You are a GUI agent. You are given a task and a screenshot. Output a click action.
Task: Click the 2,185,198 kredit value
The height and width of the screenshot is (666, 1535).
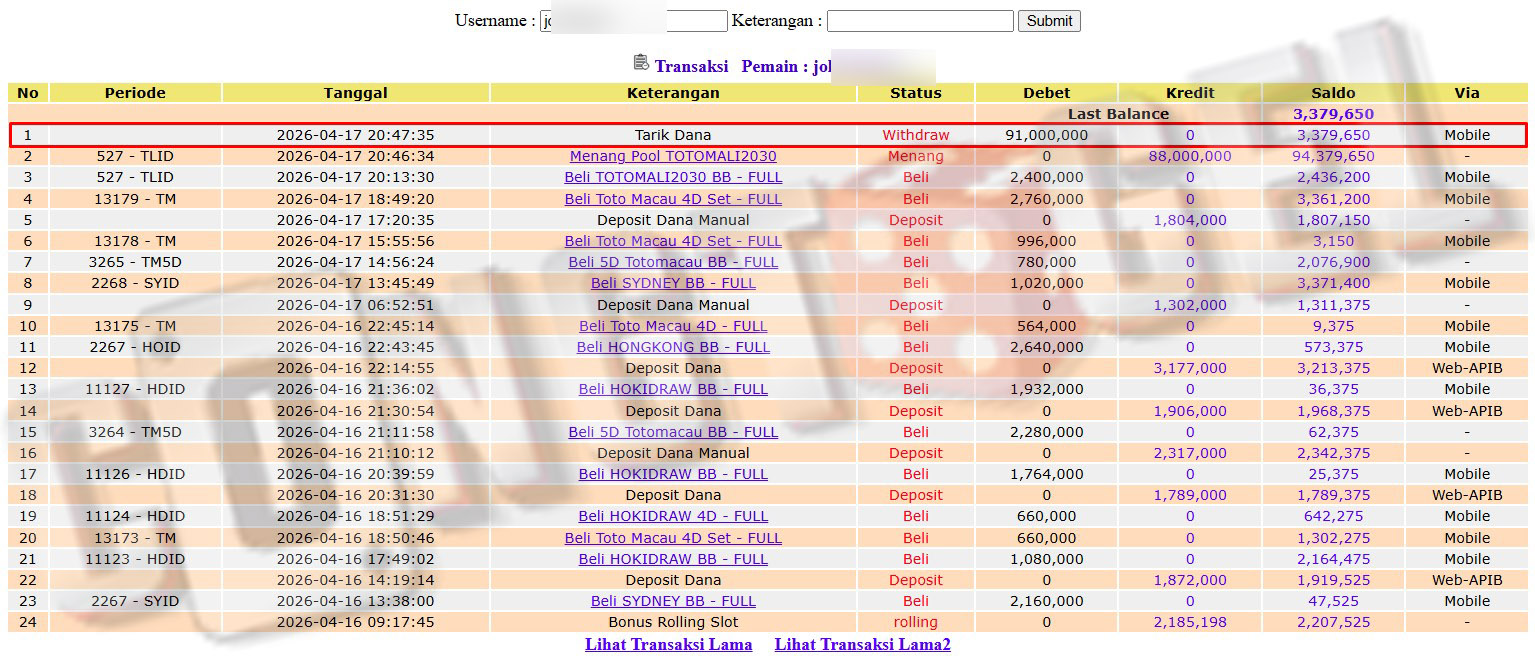pyautogui.click(x=1190, y=622)
